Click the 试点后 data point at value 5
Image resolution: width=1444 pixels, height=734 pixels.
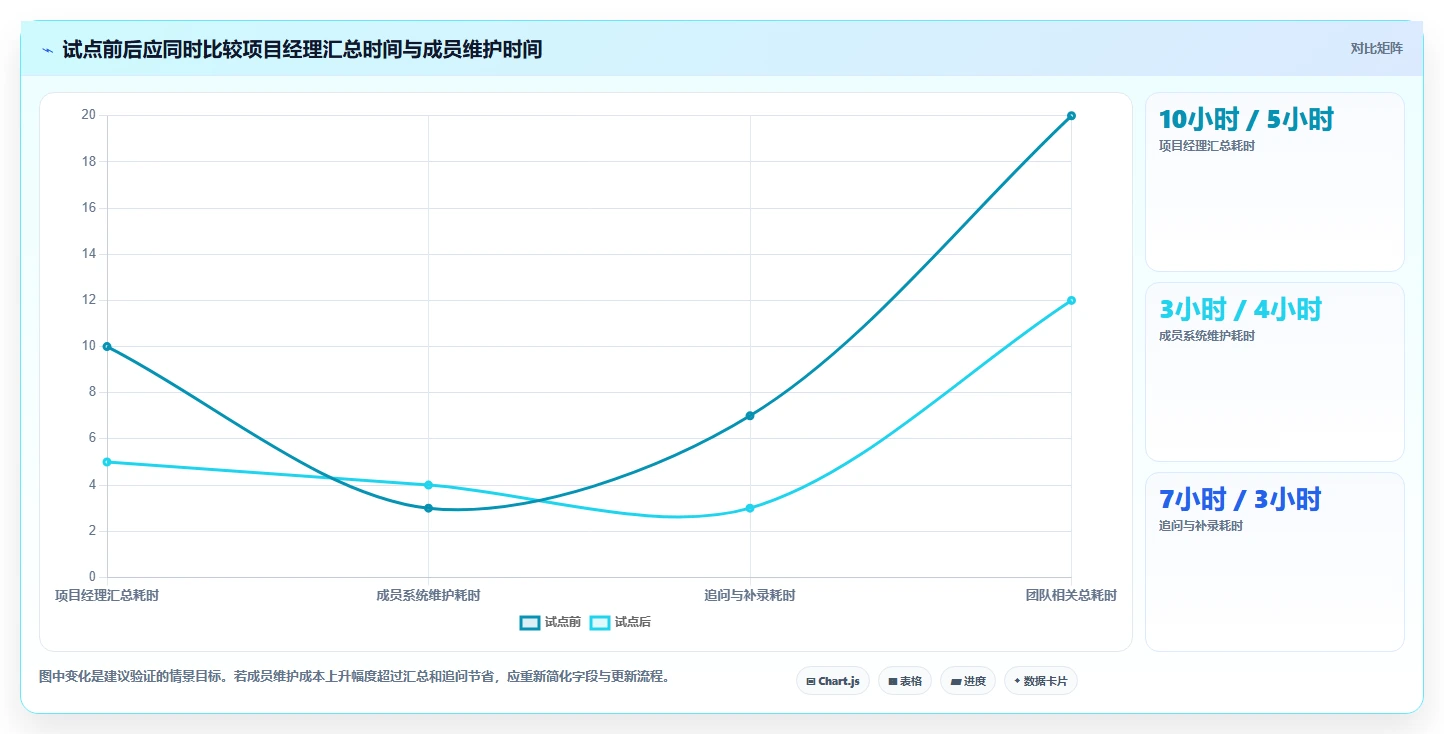pos(107,462)
